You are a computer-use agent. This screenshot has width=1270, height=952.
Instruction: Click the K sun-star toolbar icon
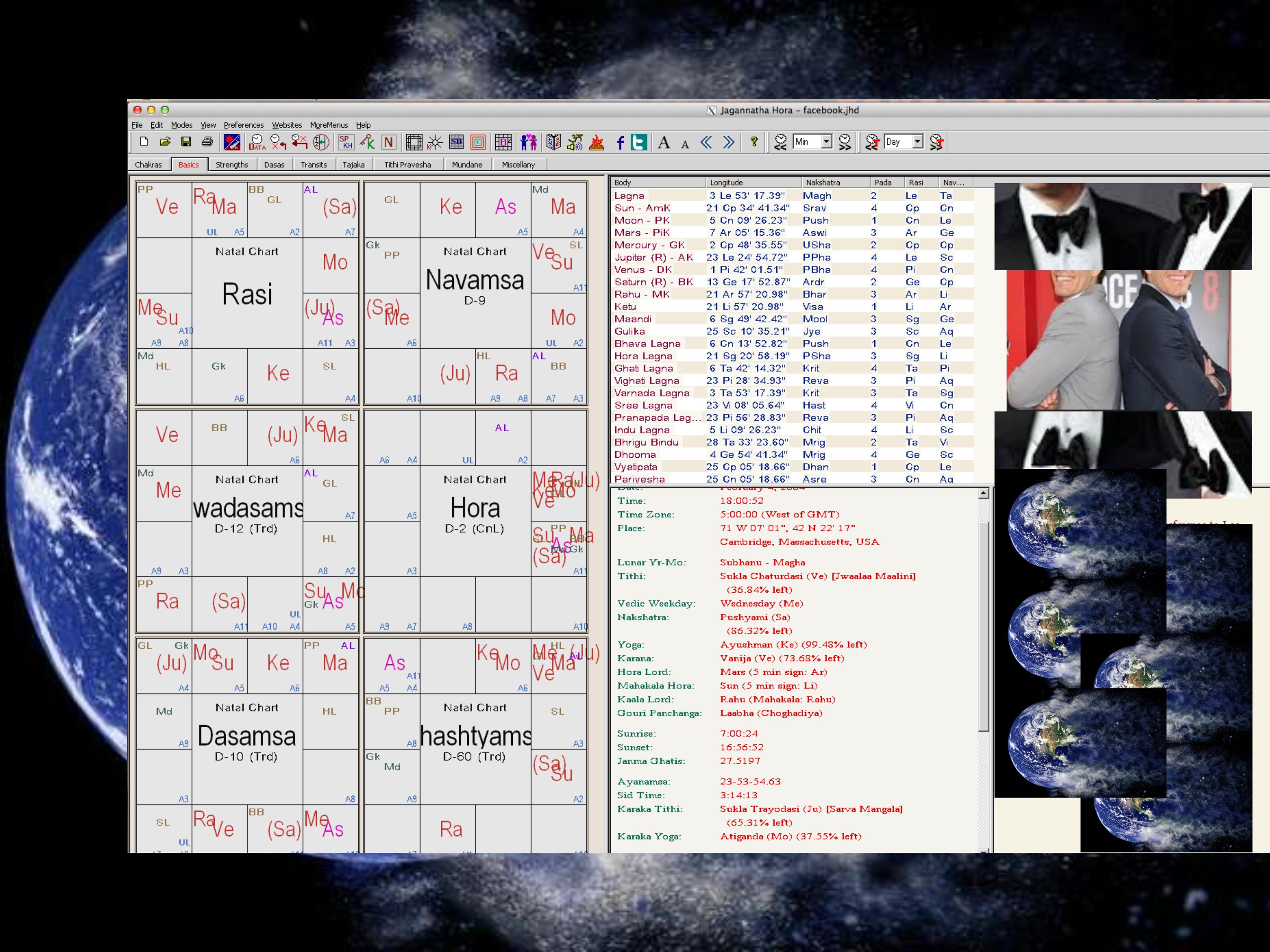tap(435, 142)
